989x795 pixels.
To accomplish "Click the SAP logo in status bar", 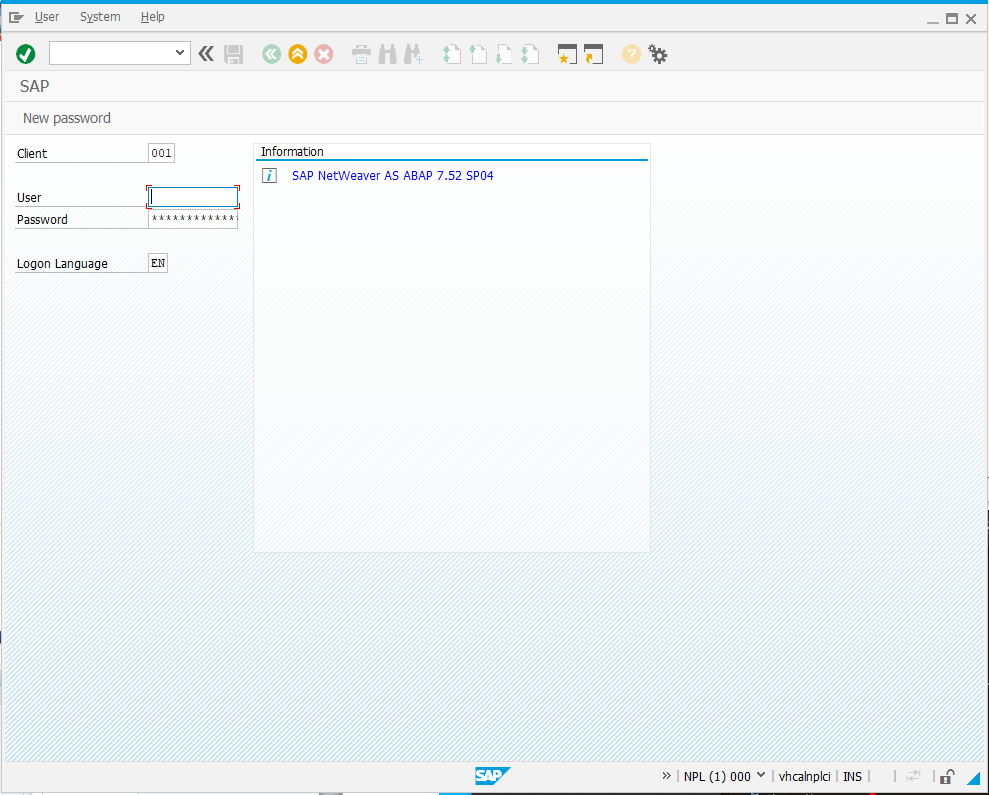I will (x=491, y=776).
